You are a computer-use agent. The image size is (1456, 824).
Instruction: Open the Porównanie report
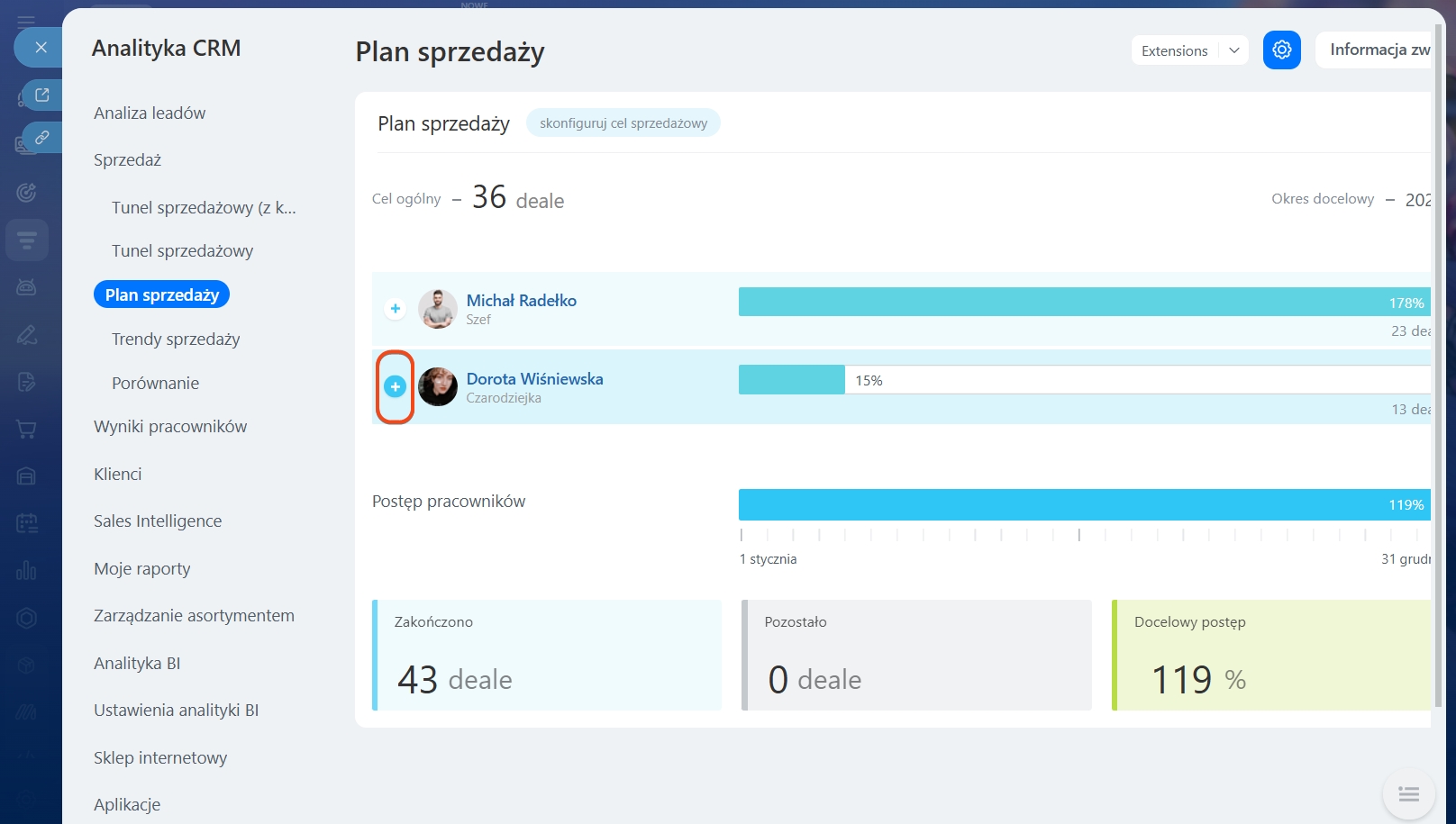click(x=155, y=384)
